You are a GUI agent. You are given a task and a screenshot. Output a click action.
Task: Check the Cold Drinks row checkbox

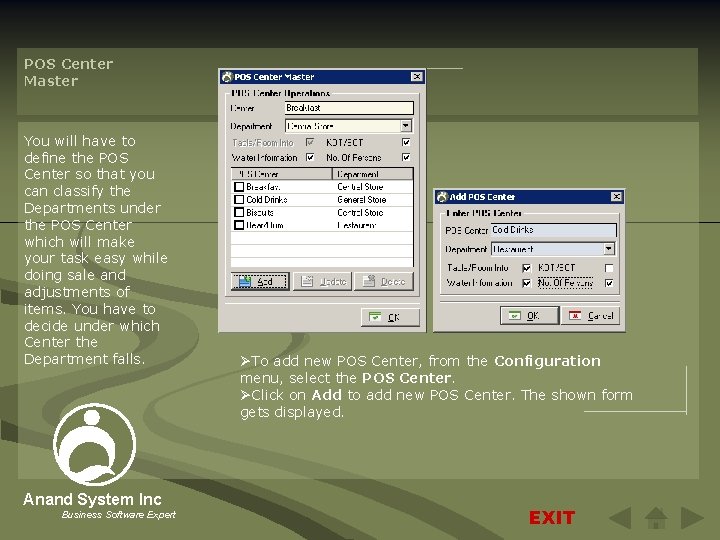239,200
